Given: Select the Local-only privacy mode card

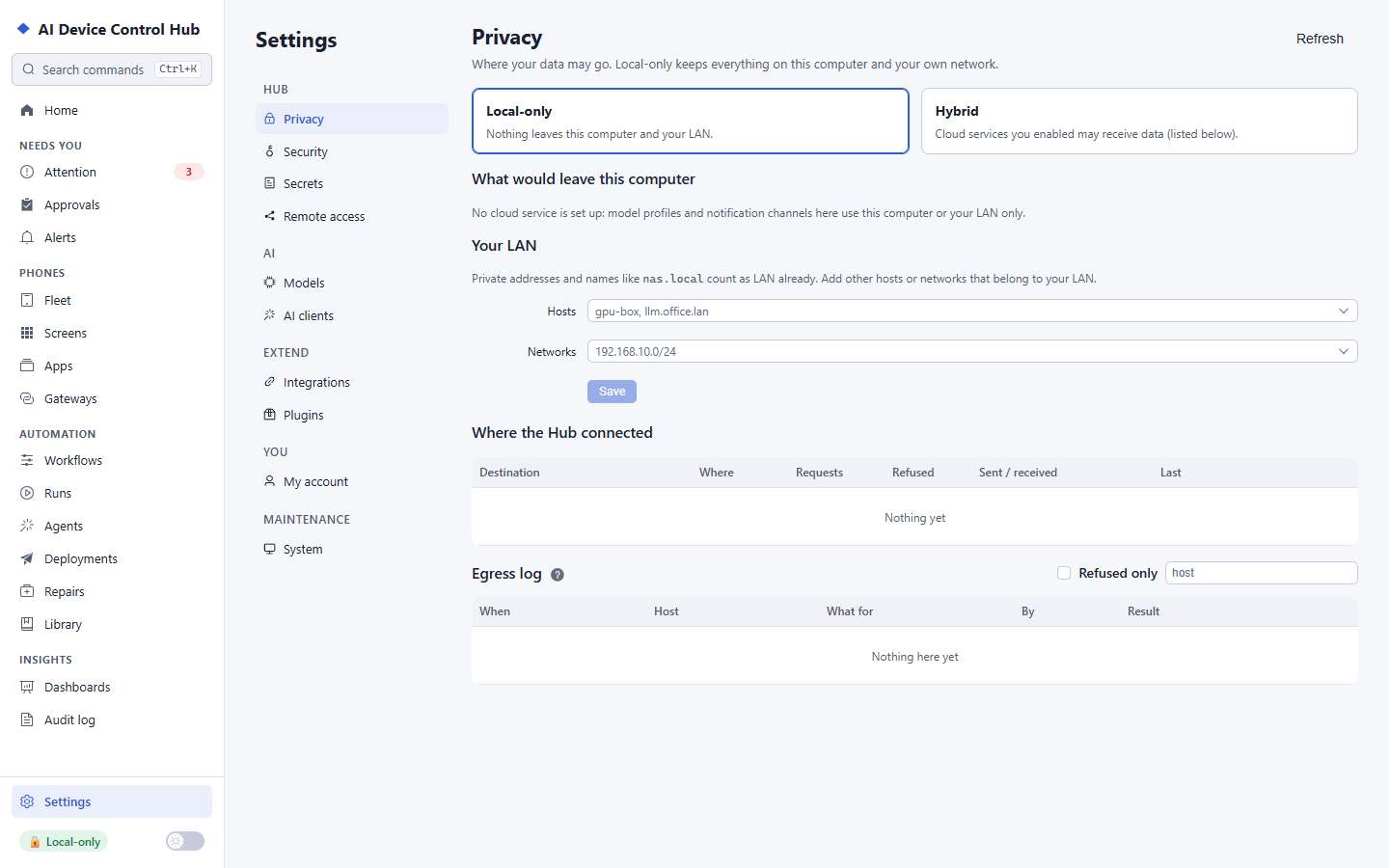Looking at the screenshot, I should click(x=691, y=122).
